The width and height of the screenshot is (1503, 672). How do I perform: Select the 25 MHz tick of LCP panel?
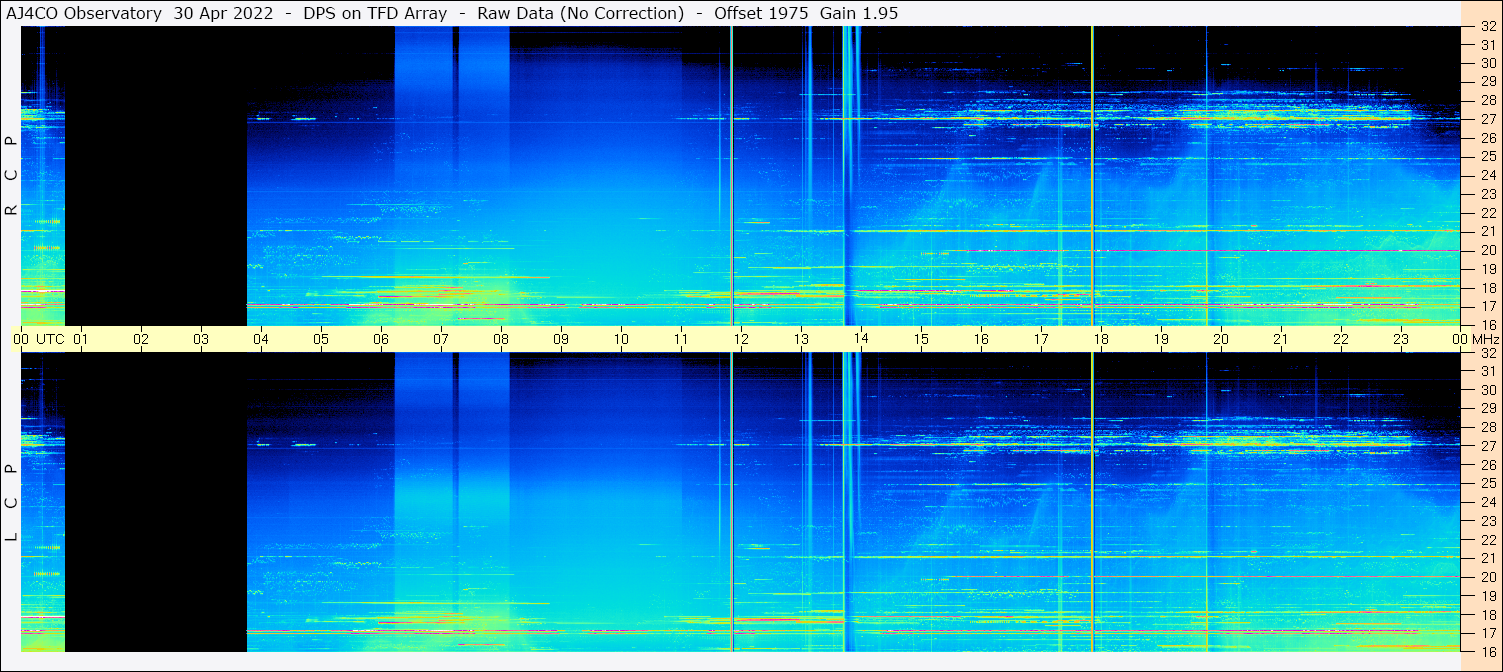[1488, 484]
